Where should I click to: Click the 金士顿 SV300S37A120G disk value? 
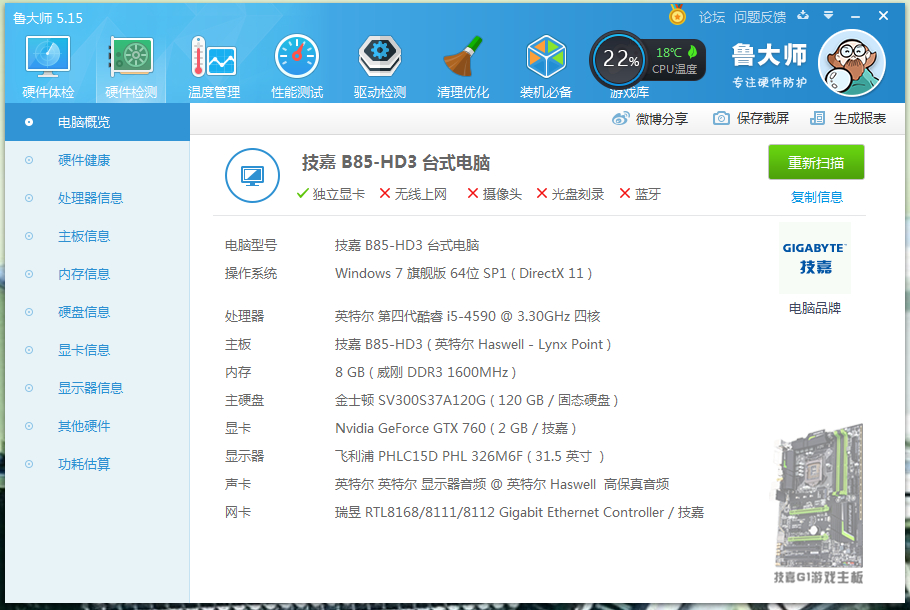[x=476, y=400]
